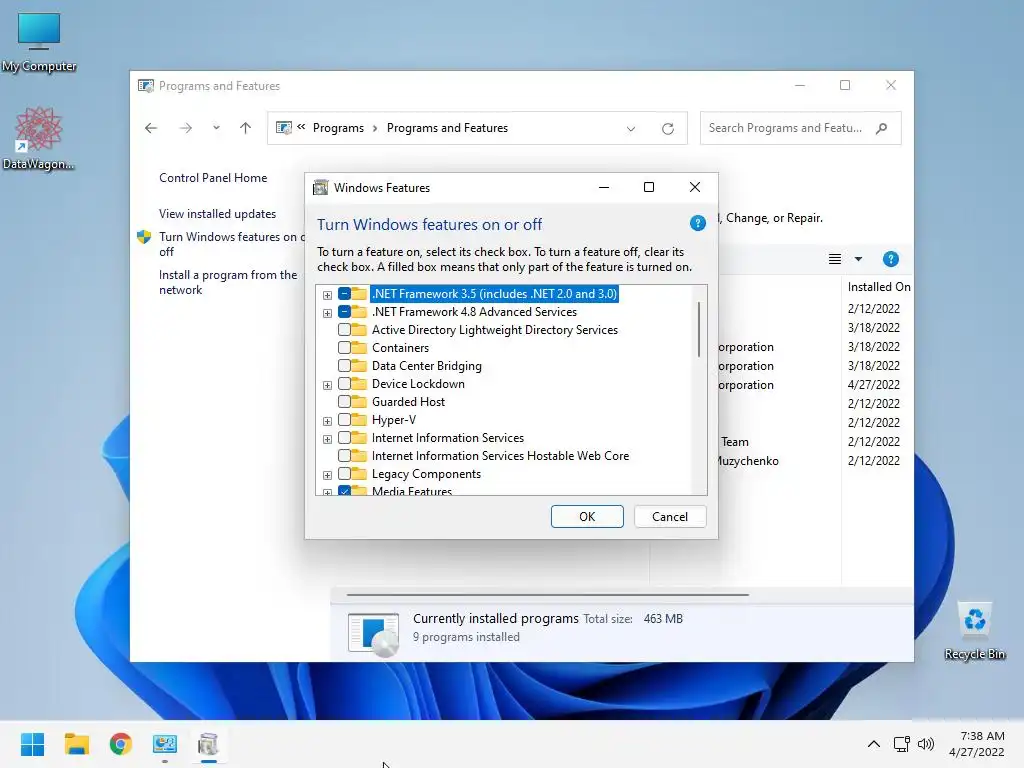Select the Legacy Components row
This screenshot has height=768, width=1024.
[426, 474]
